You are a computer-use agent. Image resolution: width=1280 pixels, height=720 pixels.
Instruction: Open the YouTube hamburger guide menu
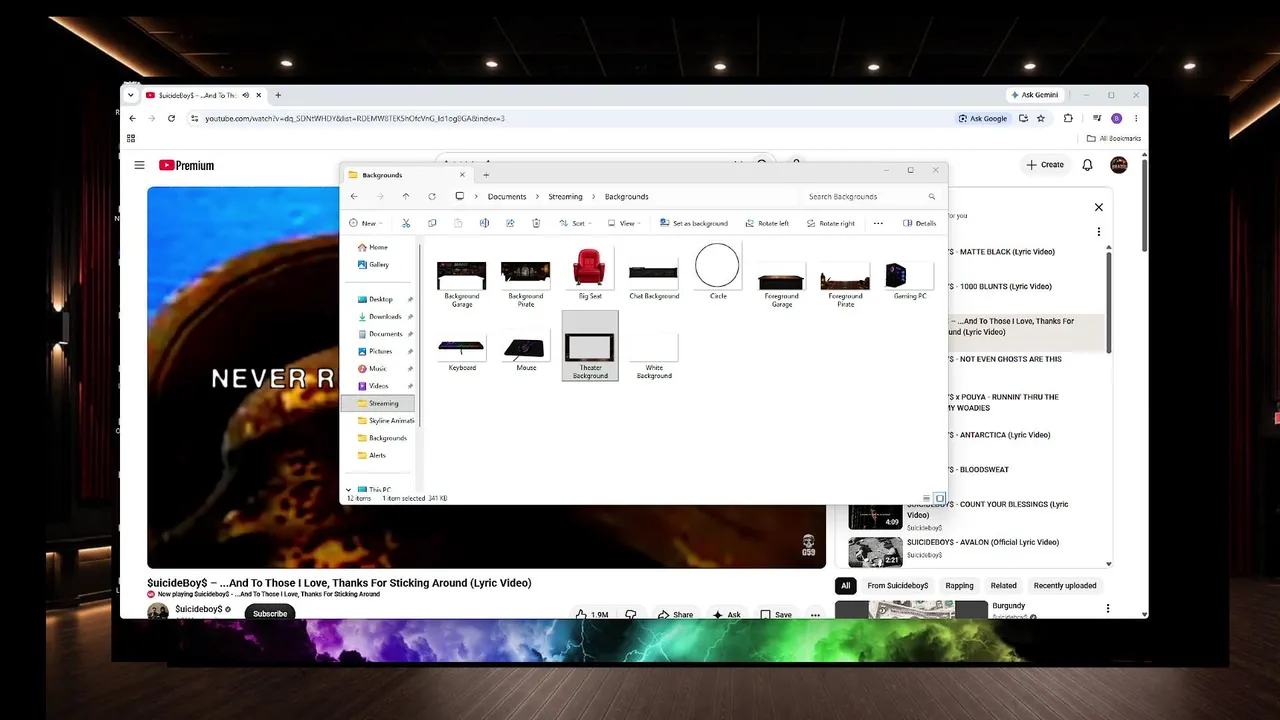coord(139,165)
